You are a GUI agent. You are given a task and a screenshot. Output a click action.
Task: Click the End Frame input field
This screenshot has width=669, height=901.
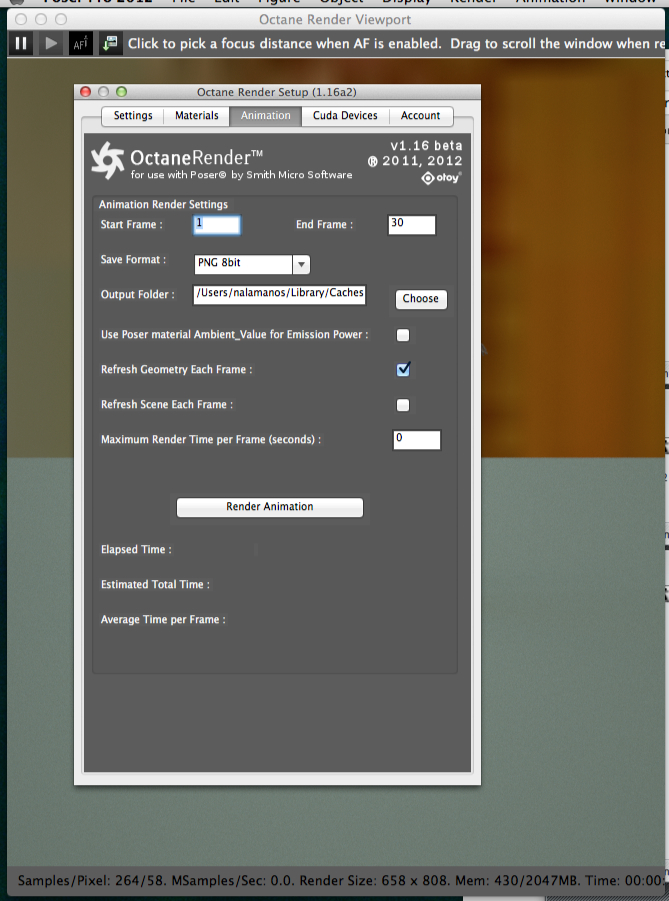tap(412, 225)
